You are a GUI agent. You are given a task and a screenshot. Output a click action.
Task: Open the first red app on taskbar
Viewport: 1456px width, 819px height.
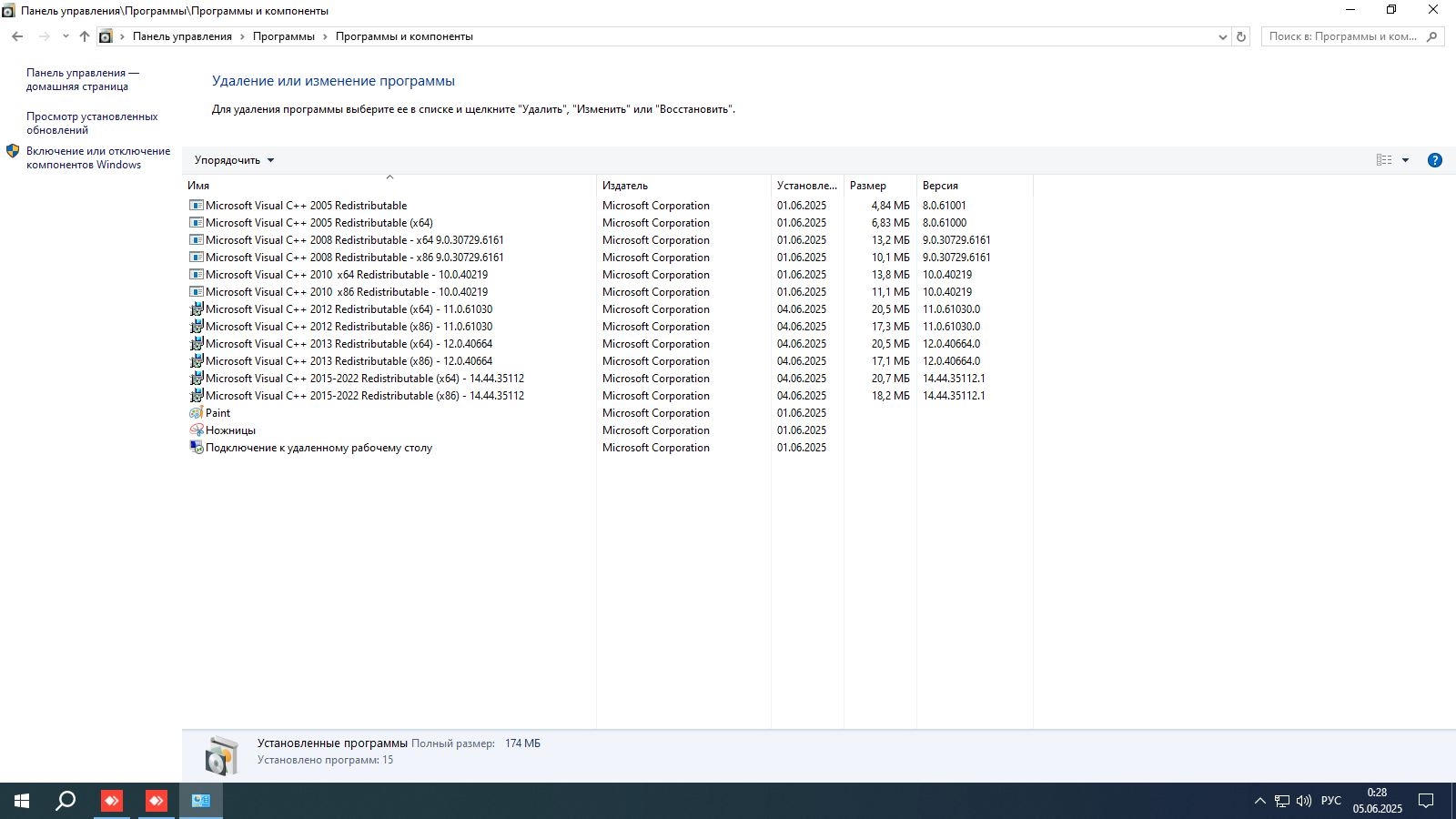pyautogui.click(x=111, y=801)
